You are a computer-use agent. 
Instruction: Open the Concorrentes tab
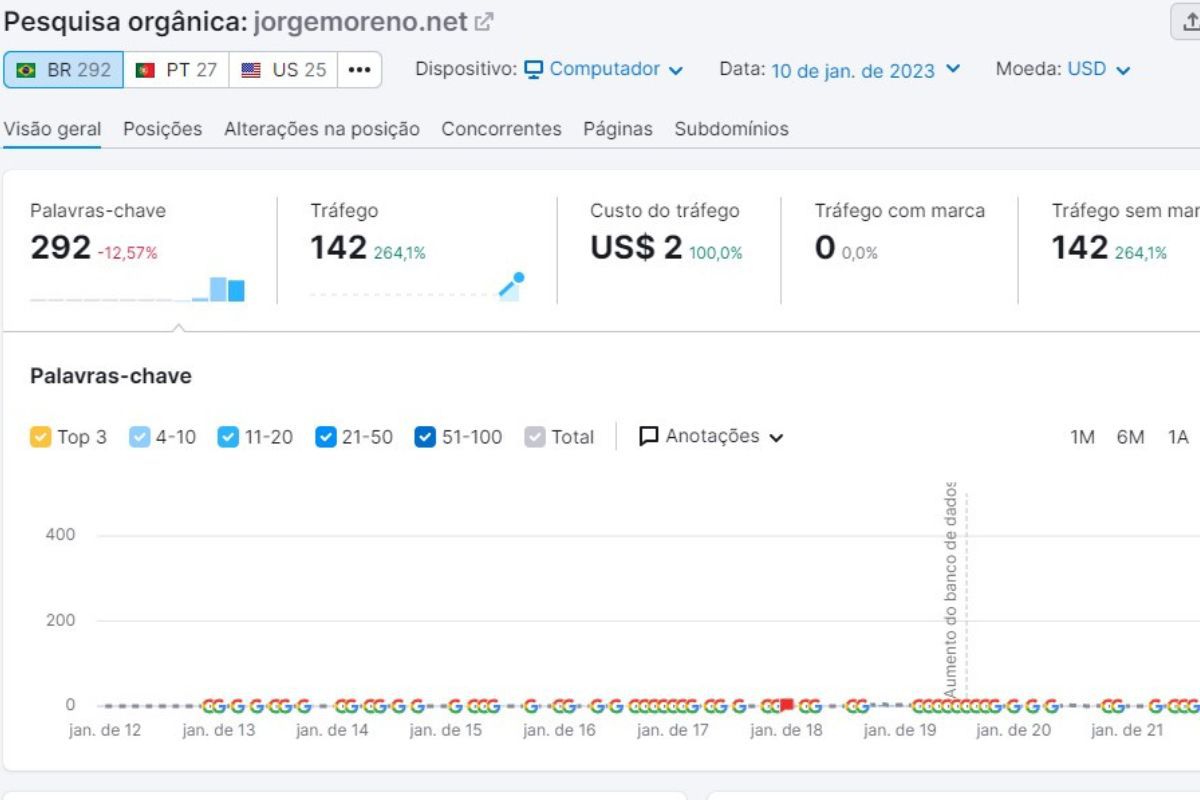501,129
